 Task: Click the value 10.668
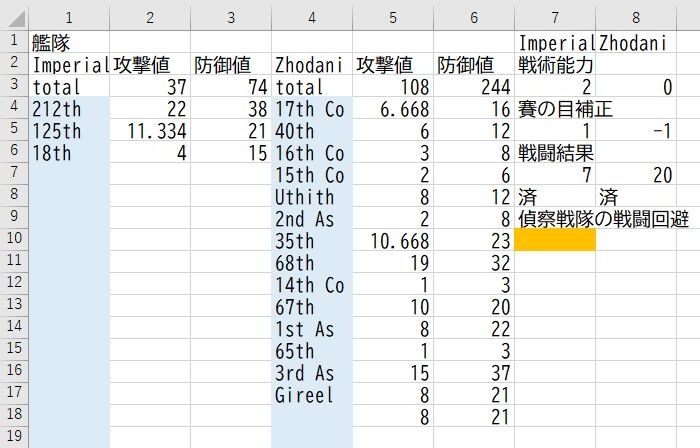(393, 240)
